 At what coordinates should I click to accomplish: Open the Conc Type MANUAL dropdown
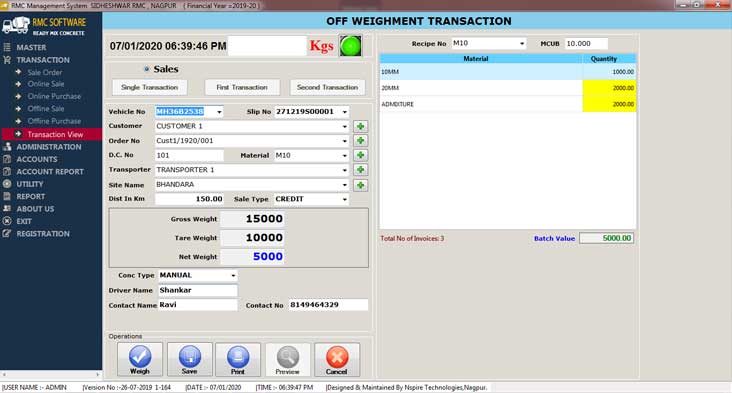coord(233,275)
